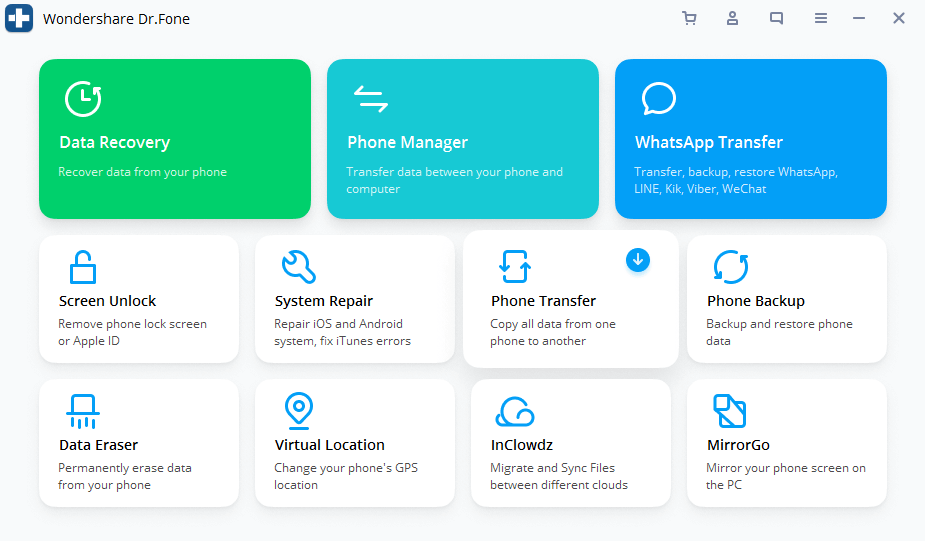
Task: Expand the hamburger menu in title bar
Action: [x=821, y=18]
